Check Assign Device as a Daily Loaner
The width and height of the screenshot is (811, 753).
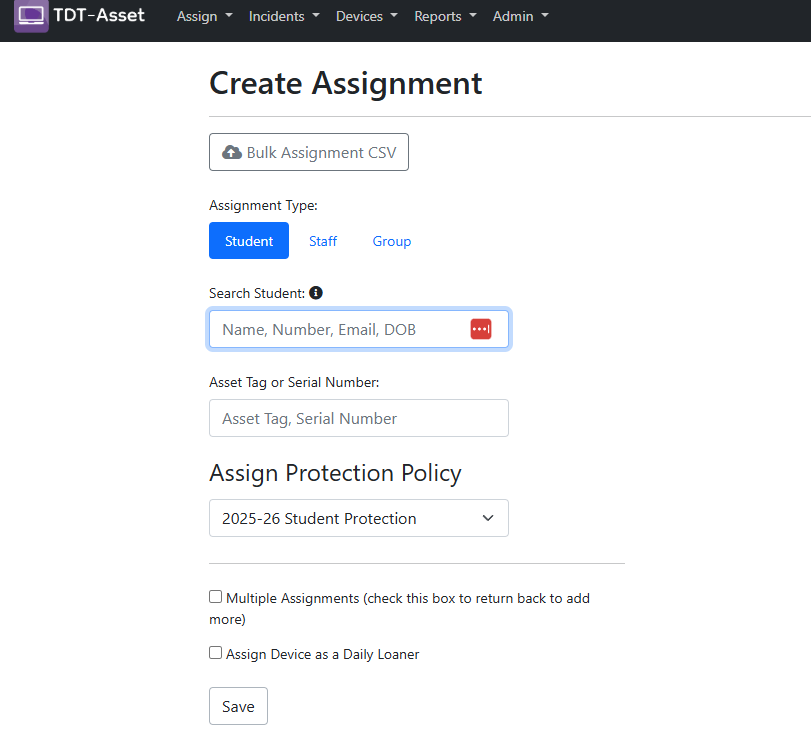(x=215, y=653)
